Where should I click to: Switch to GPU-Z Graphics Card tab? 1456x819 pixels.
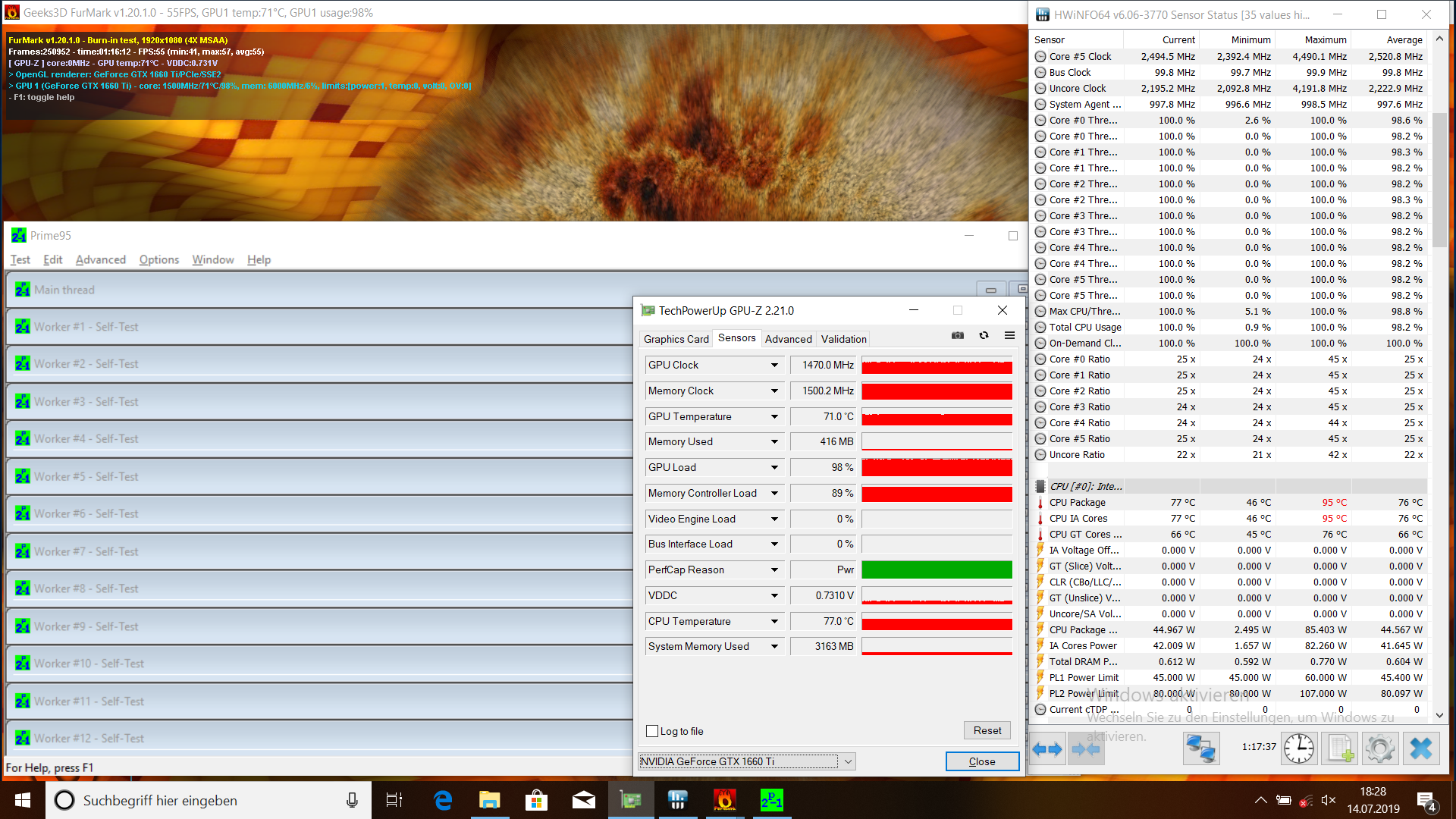[x=676, y=339]
